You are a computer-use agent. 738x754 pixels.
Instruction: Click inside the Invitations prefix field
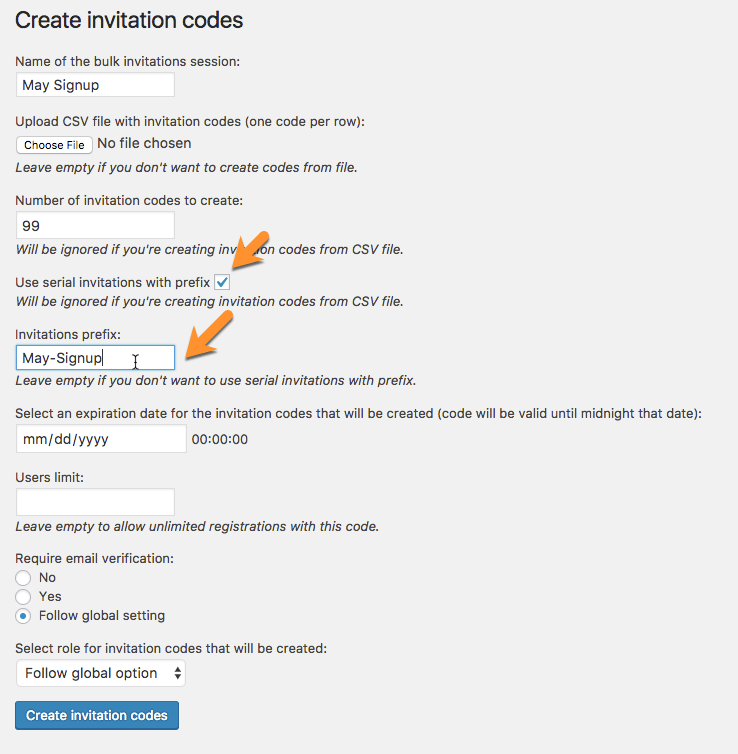coord(95,358)
